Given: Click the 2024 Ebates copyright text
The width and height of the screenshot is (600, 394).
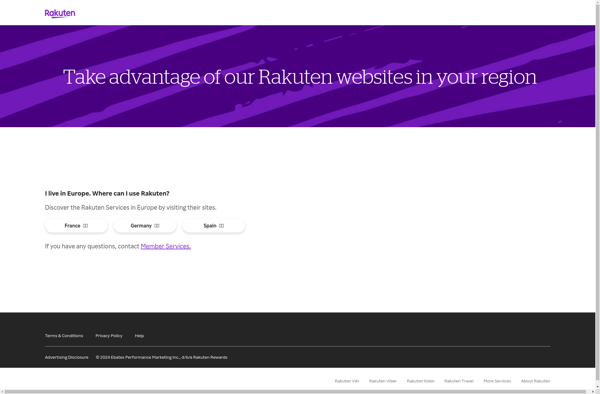Looking at the screenshot, I should coord(161,357).
